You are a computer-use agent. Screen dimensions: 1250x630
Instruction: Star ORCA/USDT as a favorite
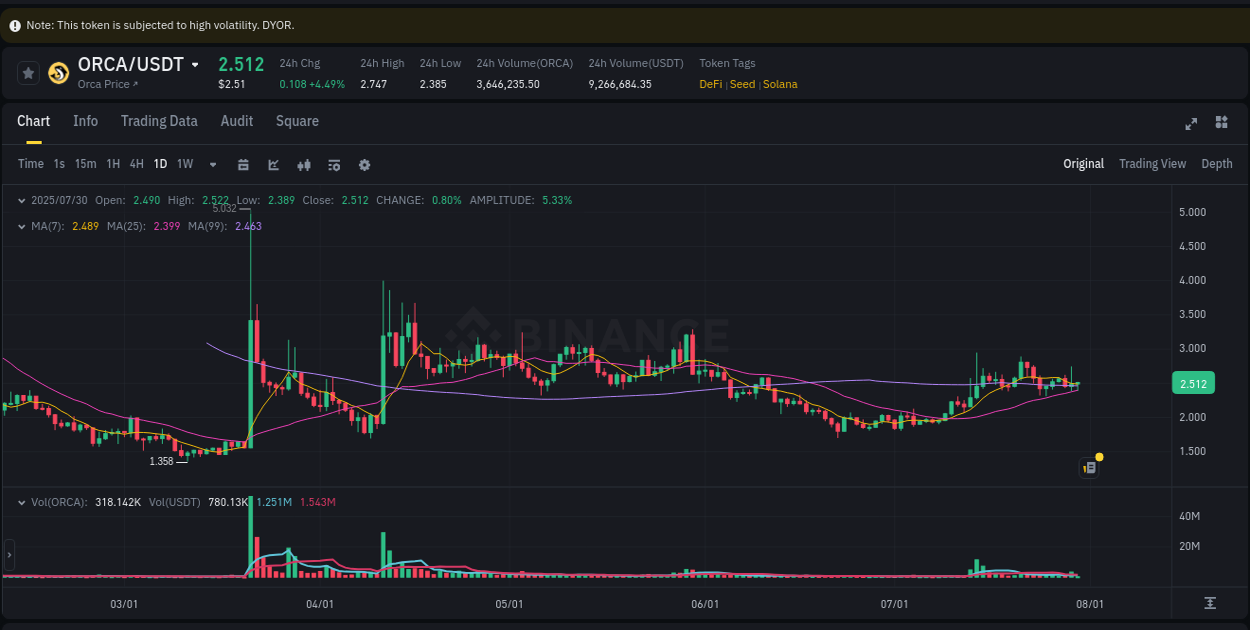[x=28, y=72]
